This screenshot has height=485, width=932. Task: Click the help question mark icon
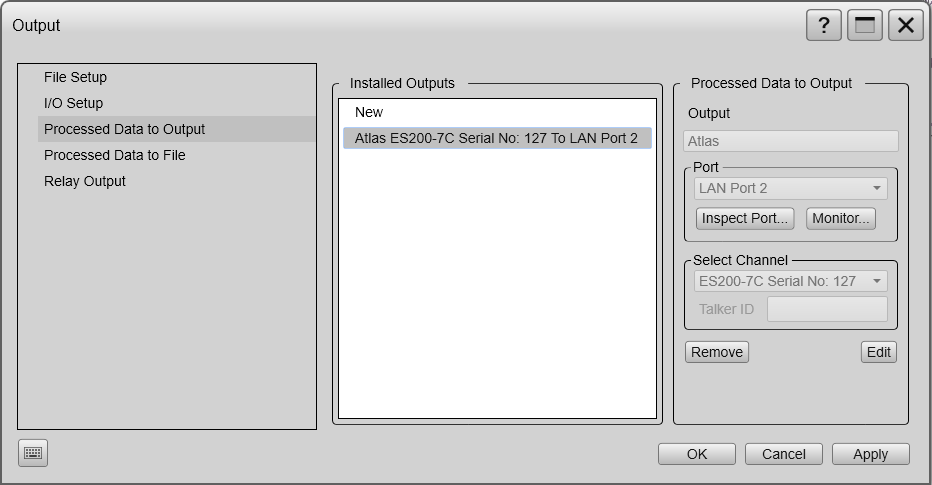[823, 25]
